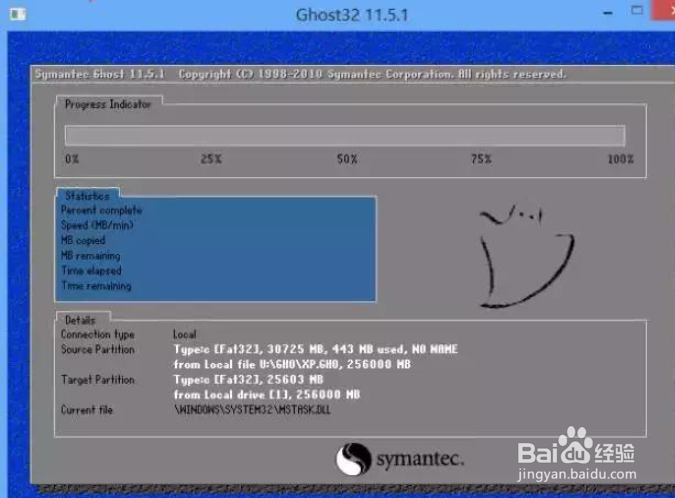Click the 75% progress marker

point(481,159)
